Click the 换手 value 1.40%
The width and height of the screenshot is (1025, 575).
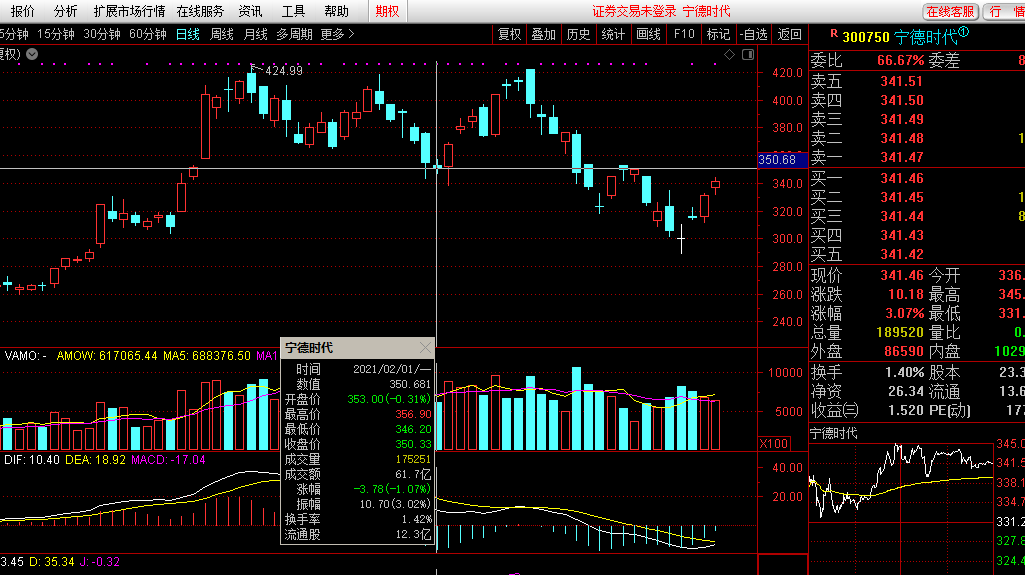[x=904, y=372]
